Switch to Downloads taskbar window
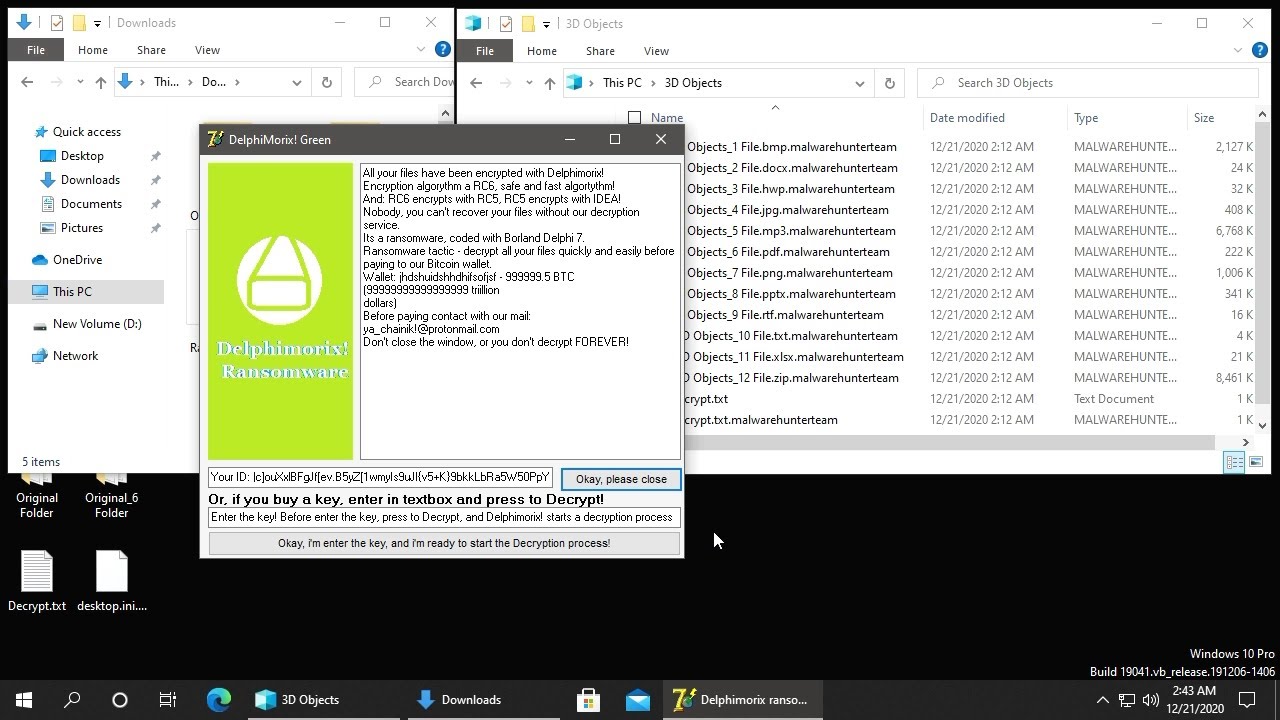Image resolution: width=1280 pixels, height=720 pixels. click(x=484, y=700)
